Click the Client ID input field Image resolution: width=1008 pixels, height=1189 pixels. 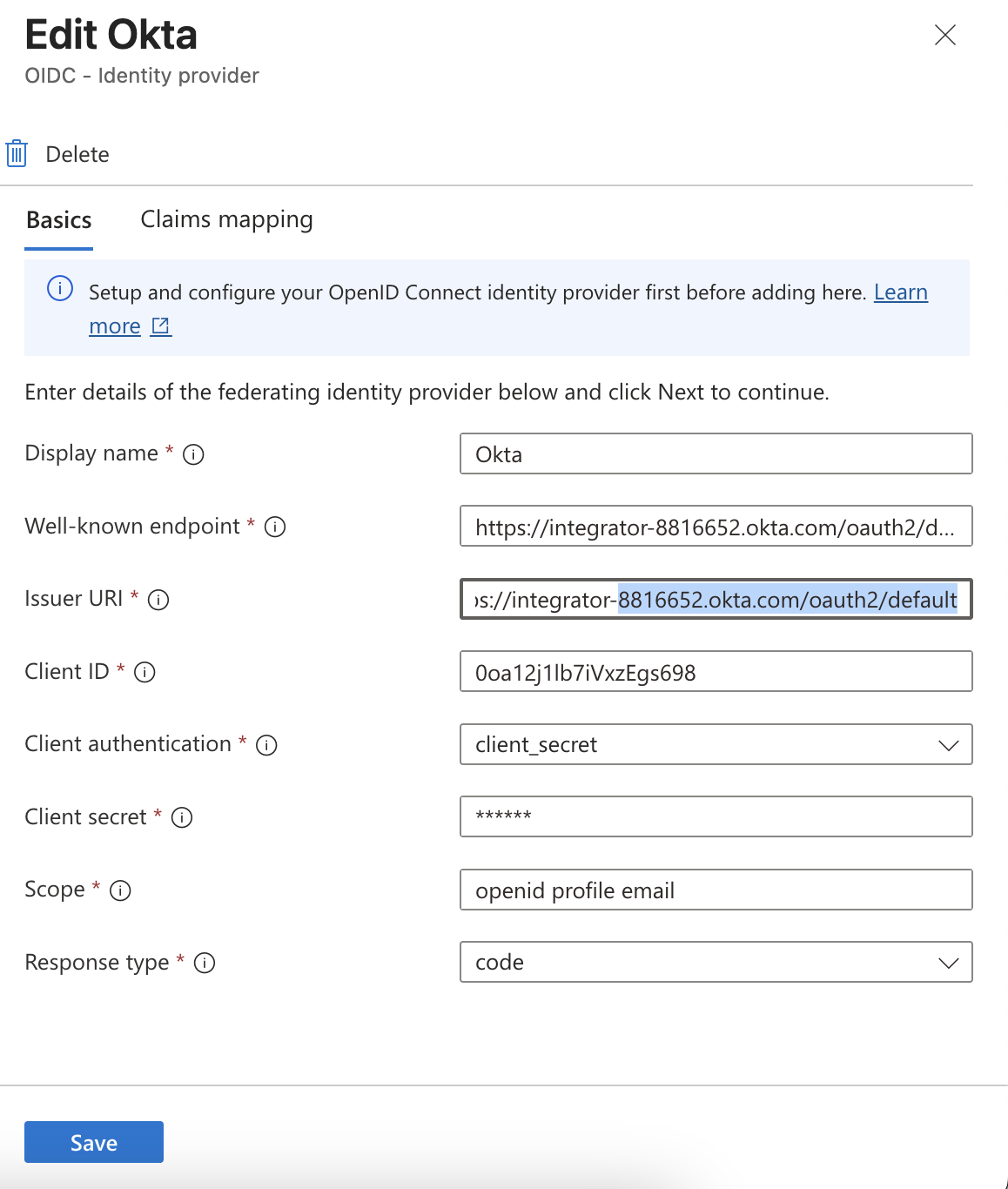[x=716, y=671]
